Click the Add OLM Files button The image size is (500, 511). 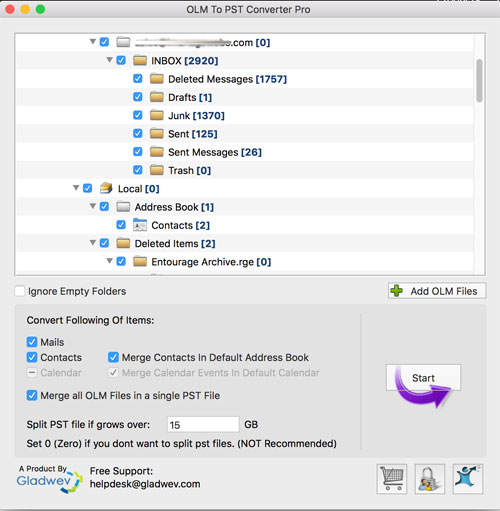437,291
